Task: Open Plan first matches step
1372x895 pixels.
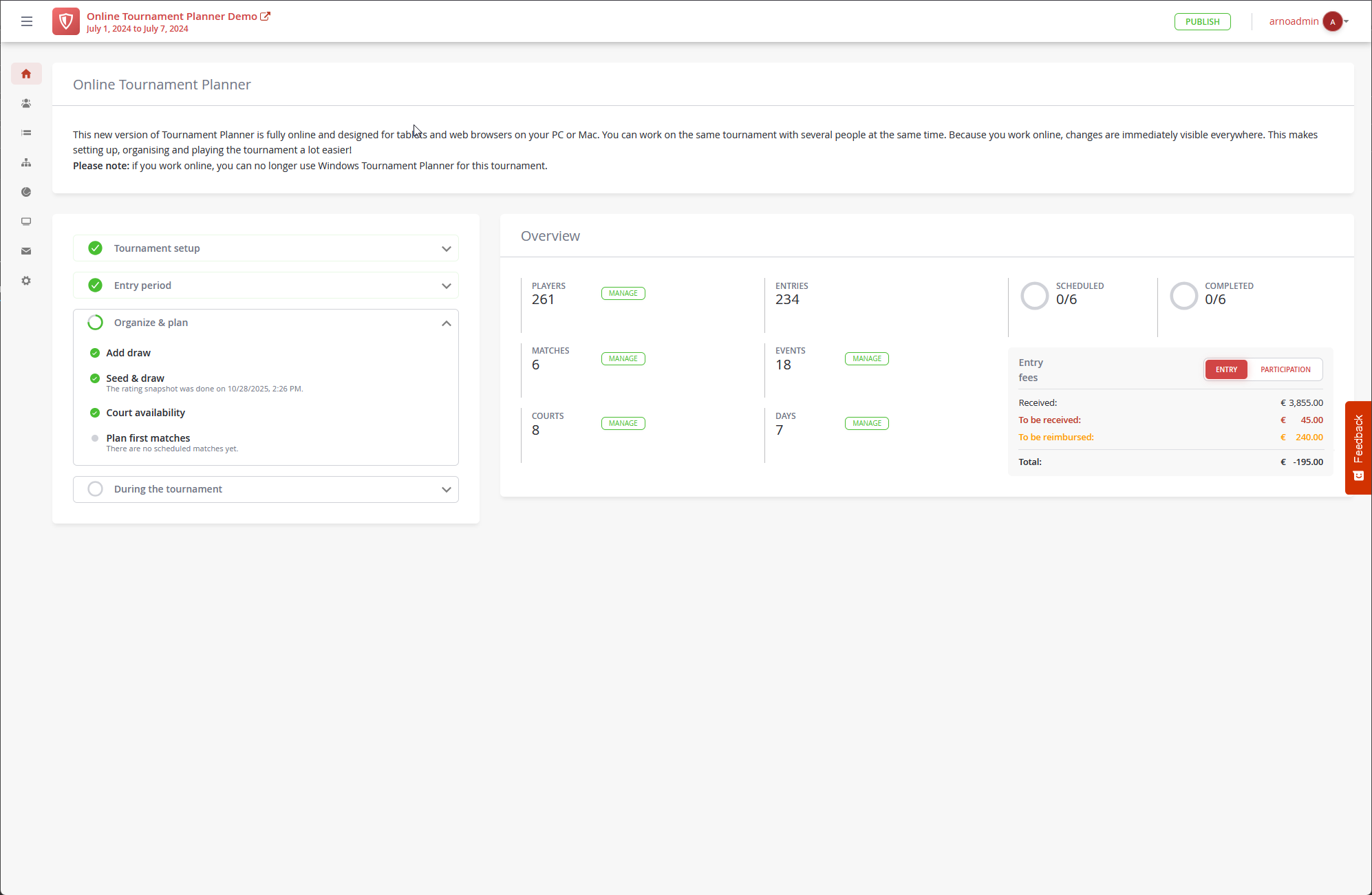Action: 148,438
